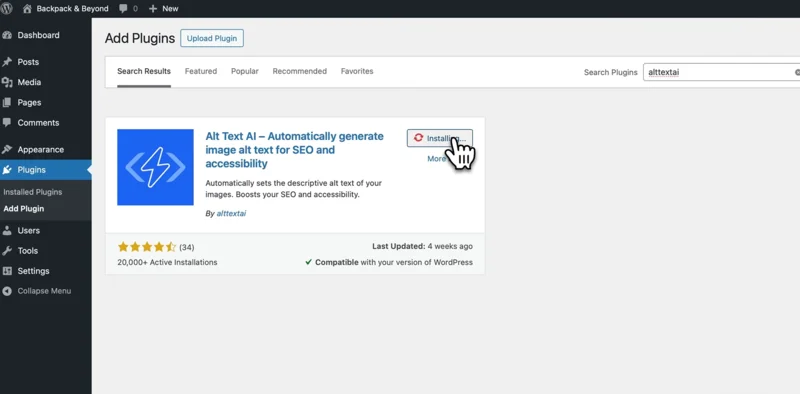
Task: Click the spinning install progress icon
Action: [x=418, y=138]
